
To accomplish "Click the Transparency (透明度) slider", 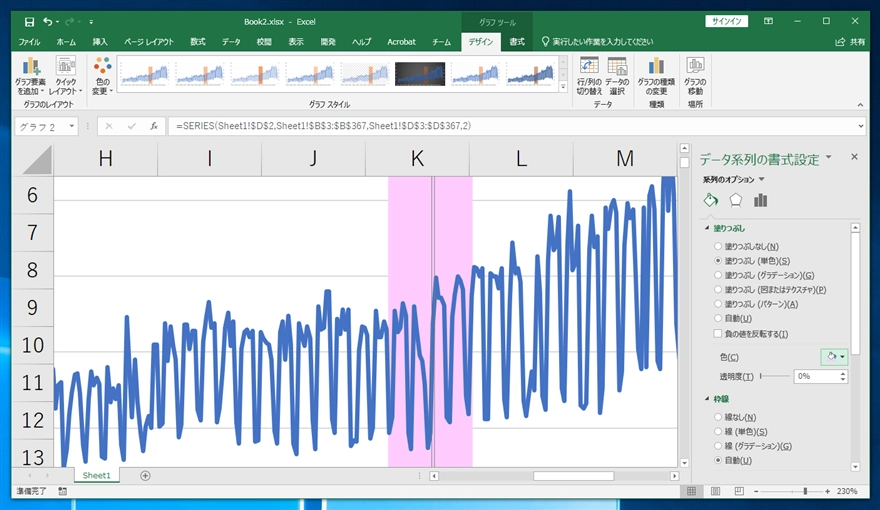I will [774, 376].
